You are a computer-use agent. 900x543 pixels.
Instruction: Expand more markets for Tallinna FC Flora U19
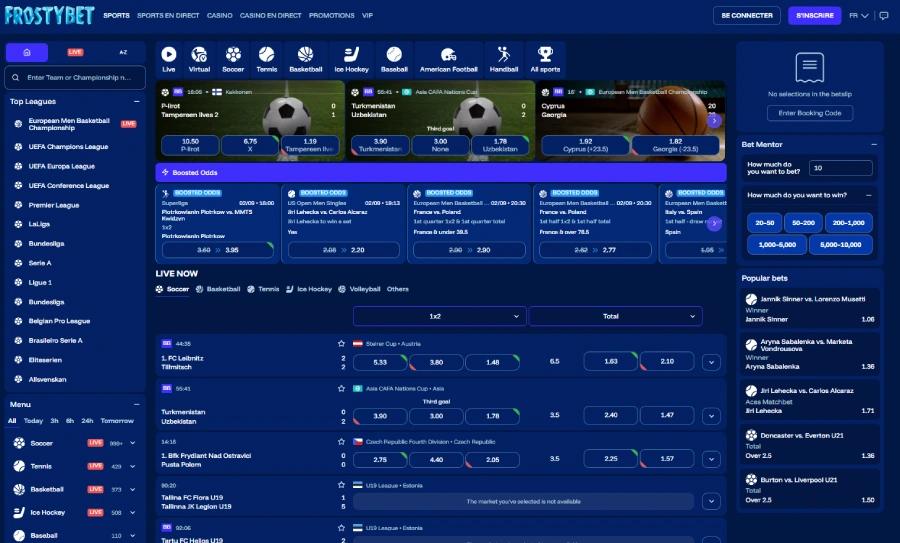click(x=711, y=501)
